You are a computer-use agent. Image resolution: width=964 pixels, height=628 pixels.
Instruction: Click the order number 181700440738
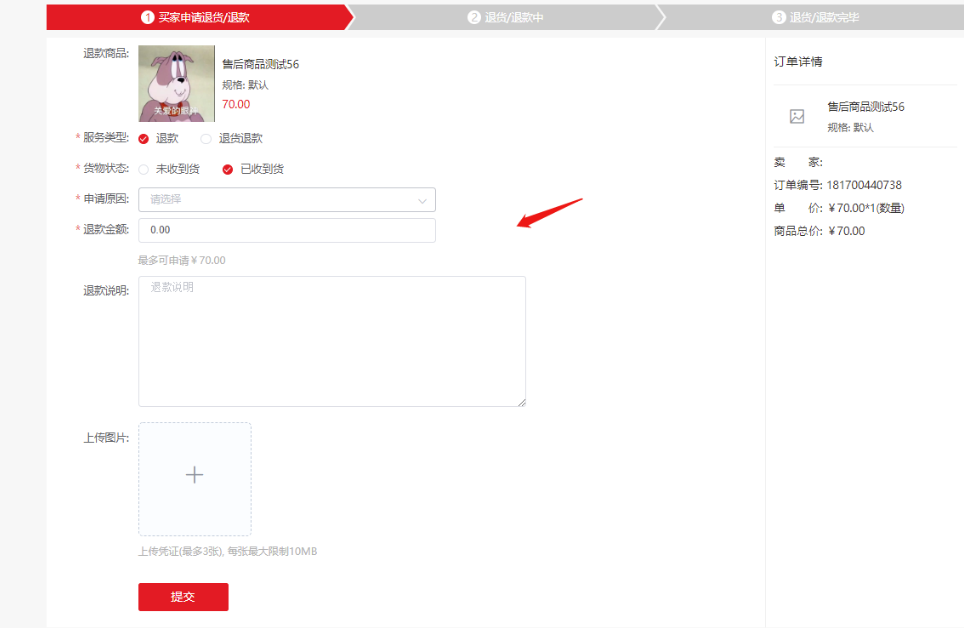pyautogui.click(x=864, y=185)
